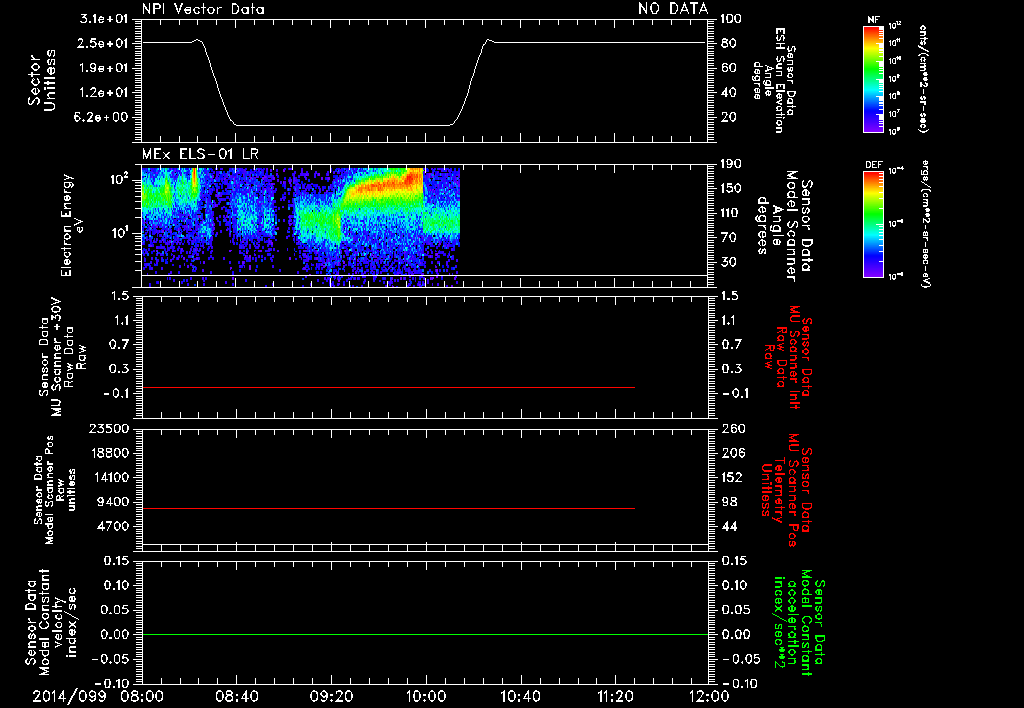Screen dimensions: 1024x708
Task: Click the '2.5e+01' tick value
Action: tap(103, 43)
